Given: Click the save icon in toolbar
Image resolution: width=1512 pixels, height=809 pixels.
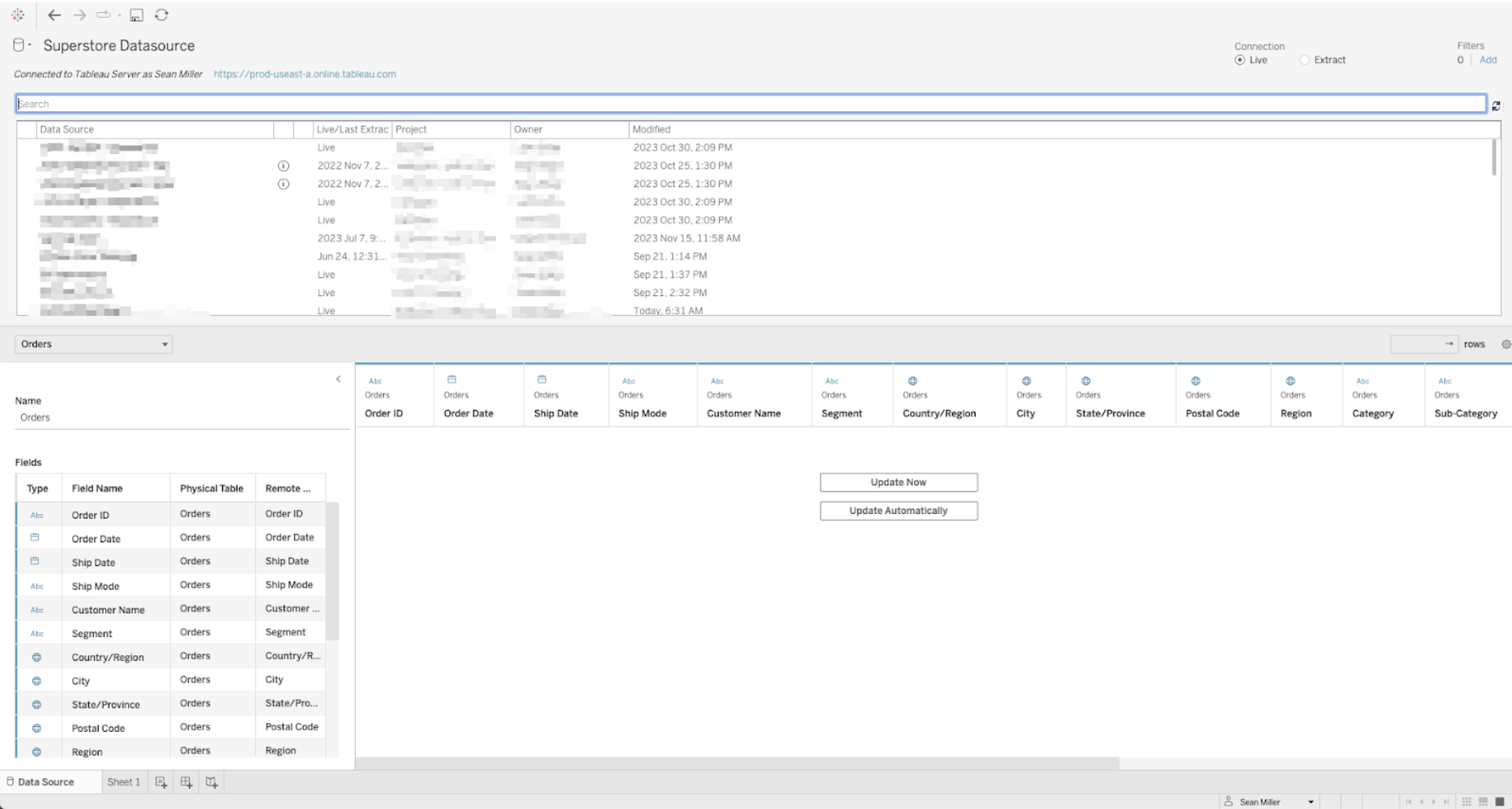Looking at the screenshot, I should [136, 15].
